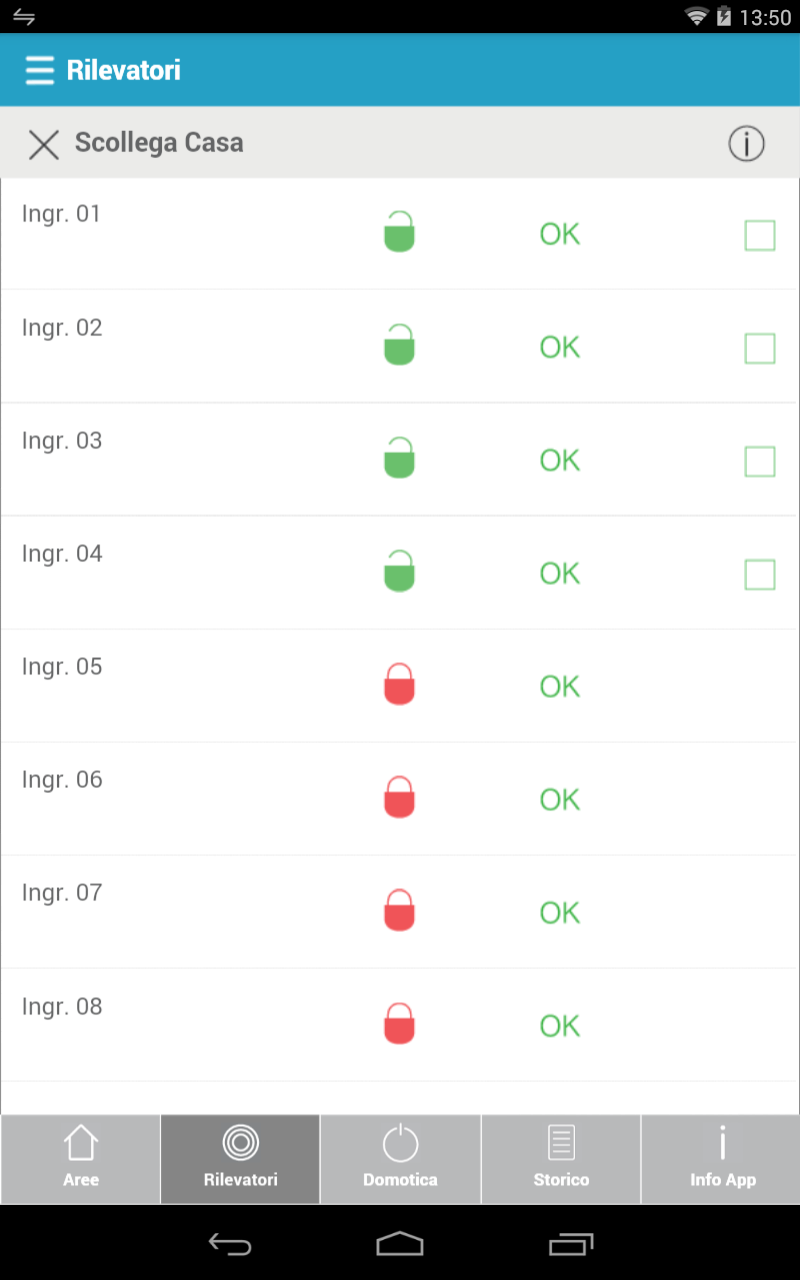This screenshot has height=1280, width=800.
Task: Tap the green padlock for Ingr. 02
Action: coord(399,344)
